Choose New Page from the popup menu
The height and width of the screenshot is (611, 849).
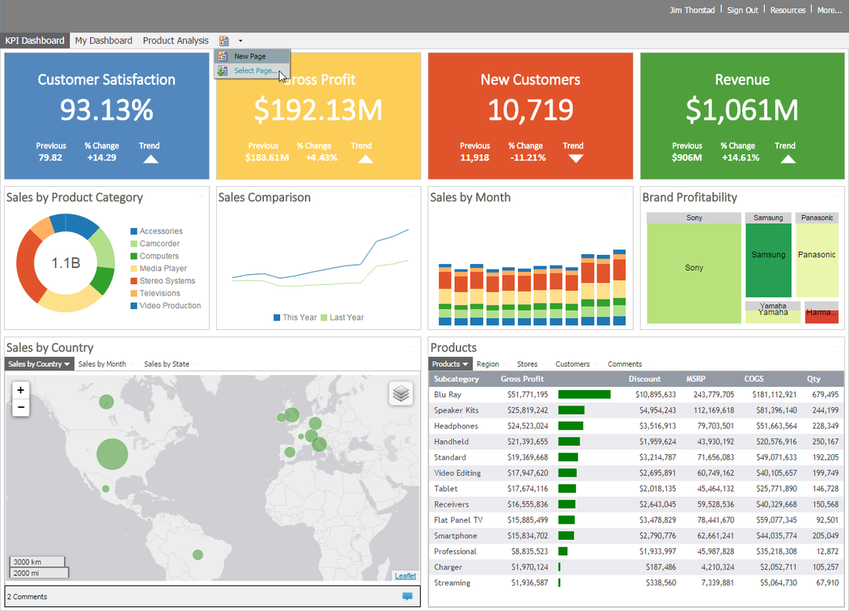click(x=252, y=56)
